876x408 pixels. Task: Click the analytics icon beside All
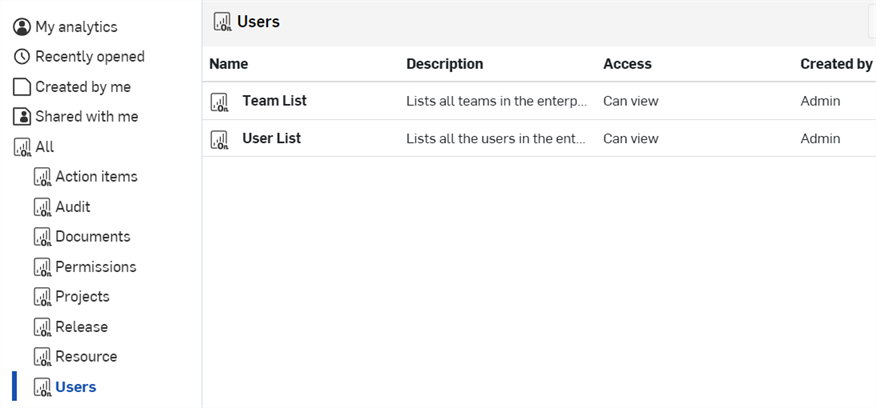(x=22, y=147)
